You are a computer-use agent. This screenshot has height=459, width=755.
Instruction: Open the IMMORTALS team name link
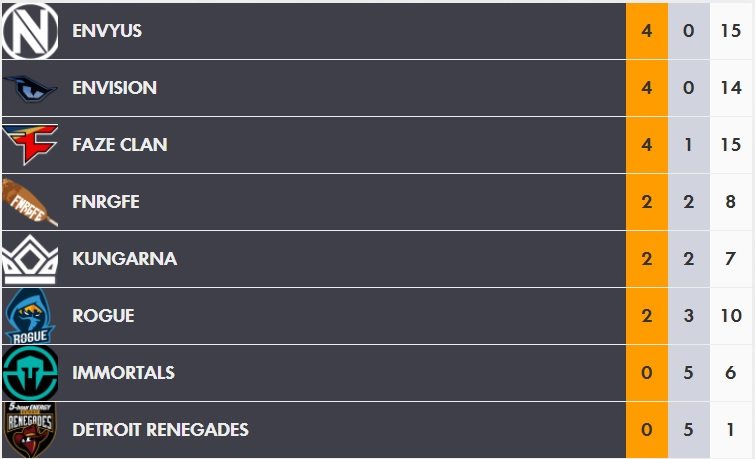pos(123,373)
